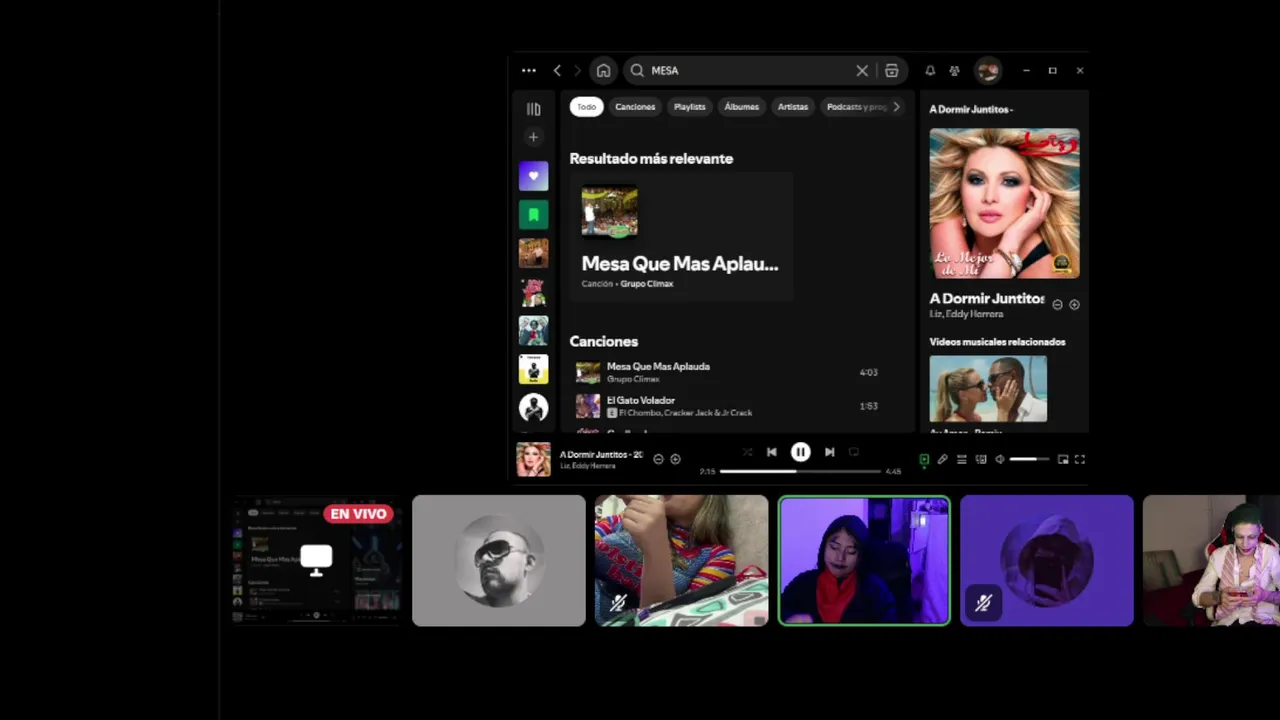Open the profile avatar menu
Viewport: 1280px width, 720px height.
(988, 71)
